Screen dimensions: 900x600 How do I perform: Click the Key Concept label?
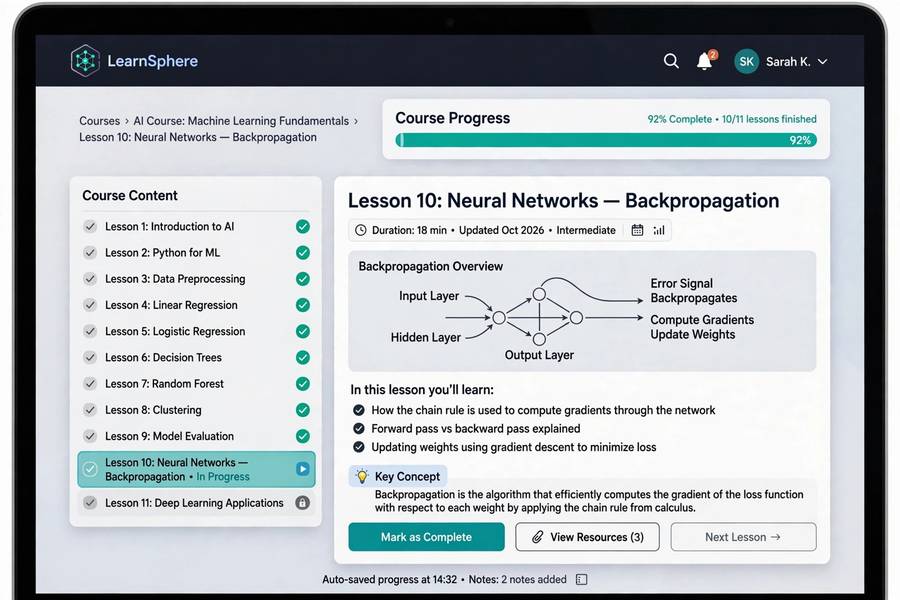tap(408, 477)
